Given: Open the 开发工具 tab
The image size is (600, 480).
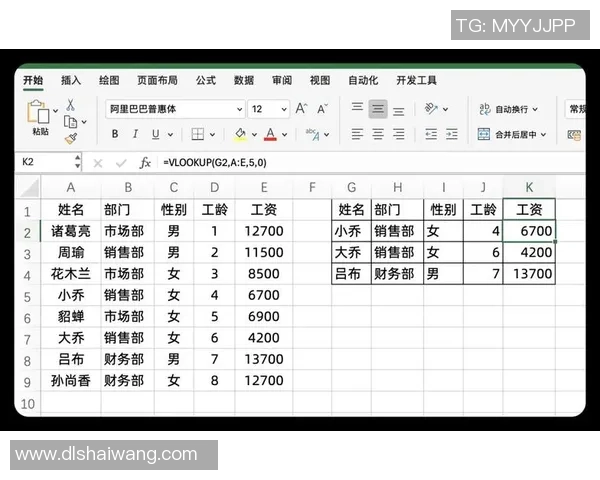Looking at the screenshot, I should (x=416, y=80).
